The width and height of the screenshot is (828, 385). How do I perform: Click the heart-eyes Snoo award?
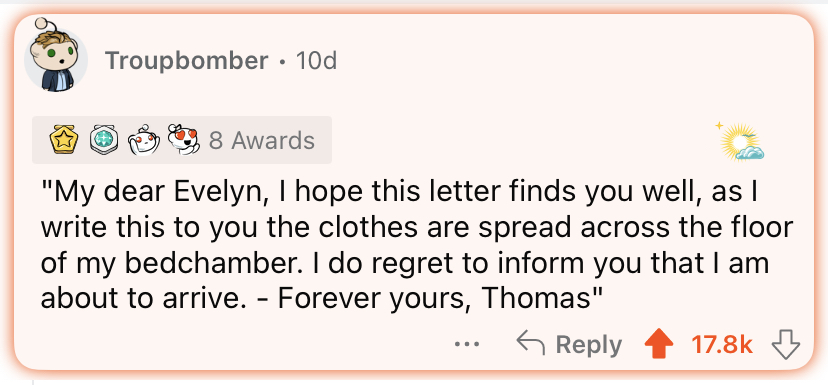[x=183, y=140]
